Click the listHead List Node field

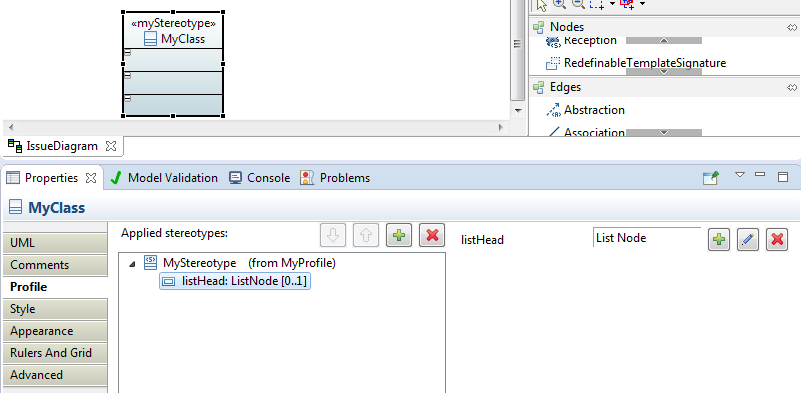pos(647,238)
